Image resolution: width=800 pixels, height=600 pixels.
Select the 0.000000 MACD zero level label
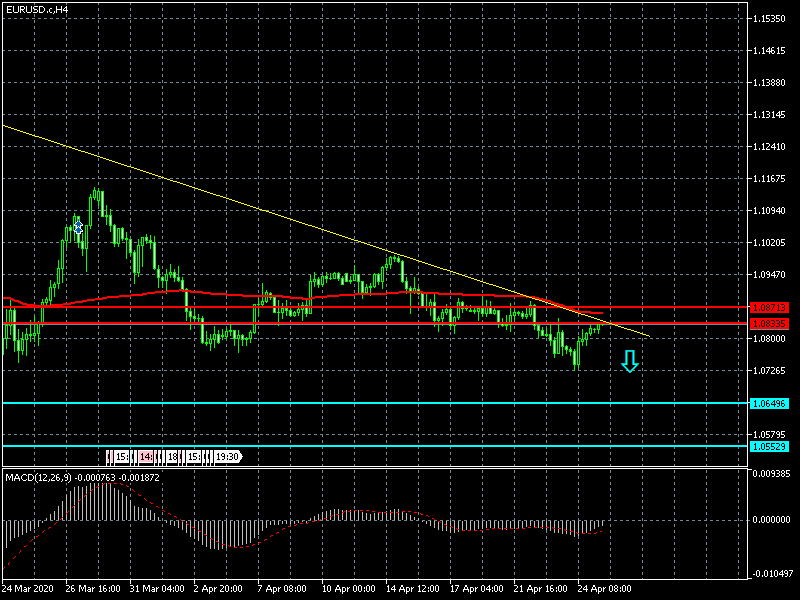click(773, 520)
